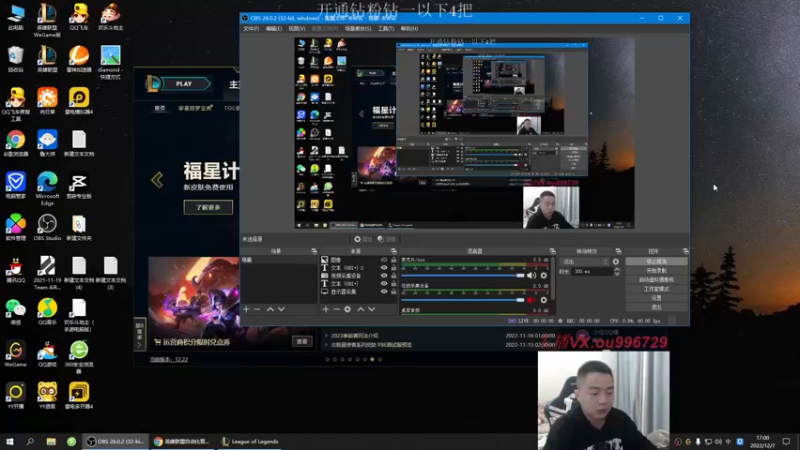The height and width of the screenshot is (450, 800).
Task: Move source down in sources panel
Action: click(372, 309)
